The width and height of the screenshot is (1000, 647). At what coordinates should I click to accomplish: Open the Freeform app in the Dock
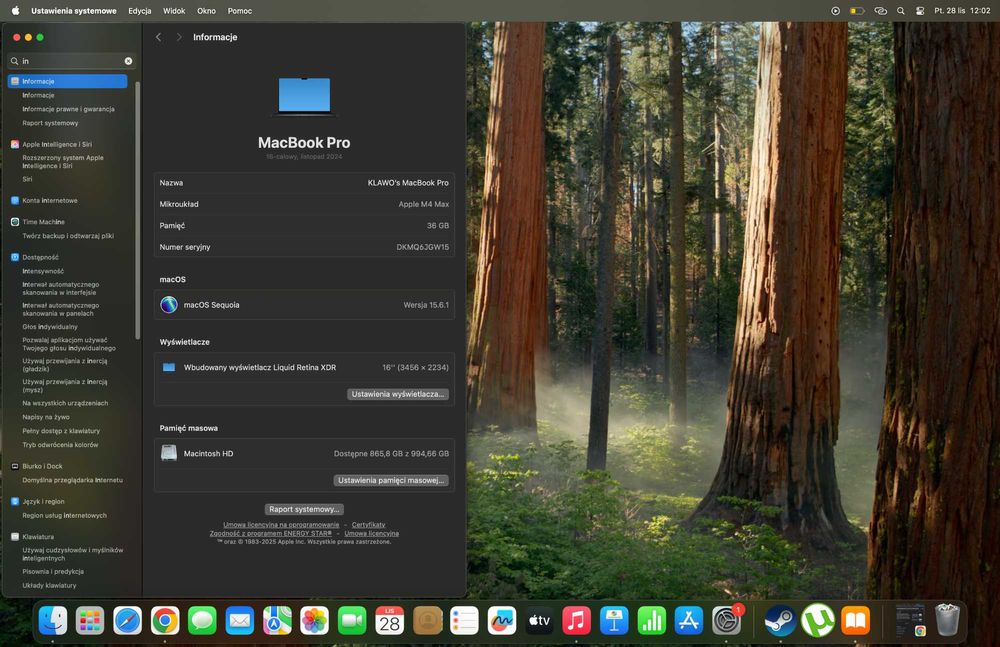tap(502, 620)
